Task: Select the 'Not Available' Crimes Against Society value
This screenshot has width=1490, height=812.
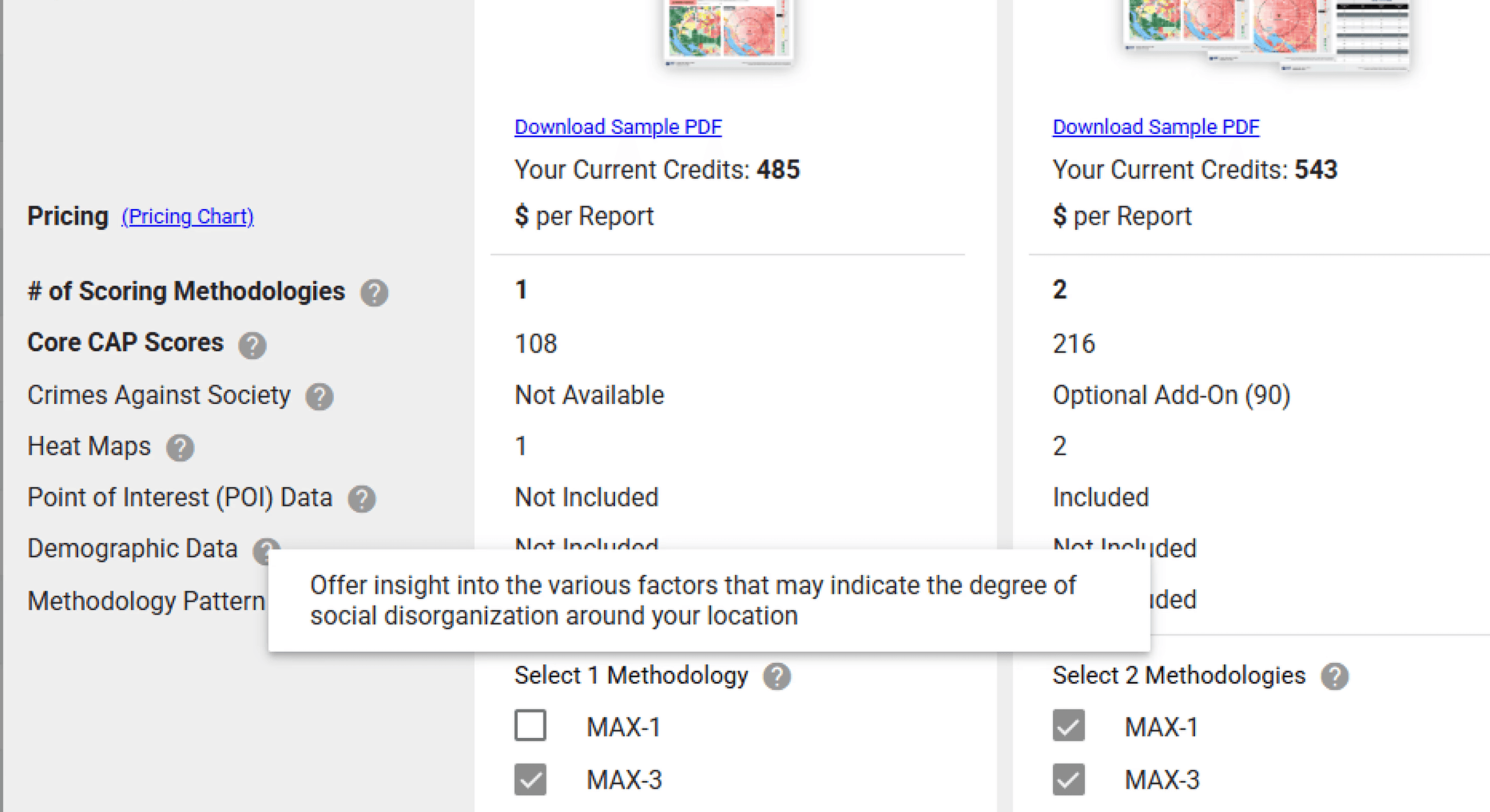Action: pos(589,395)
